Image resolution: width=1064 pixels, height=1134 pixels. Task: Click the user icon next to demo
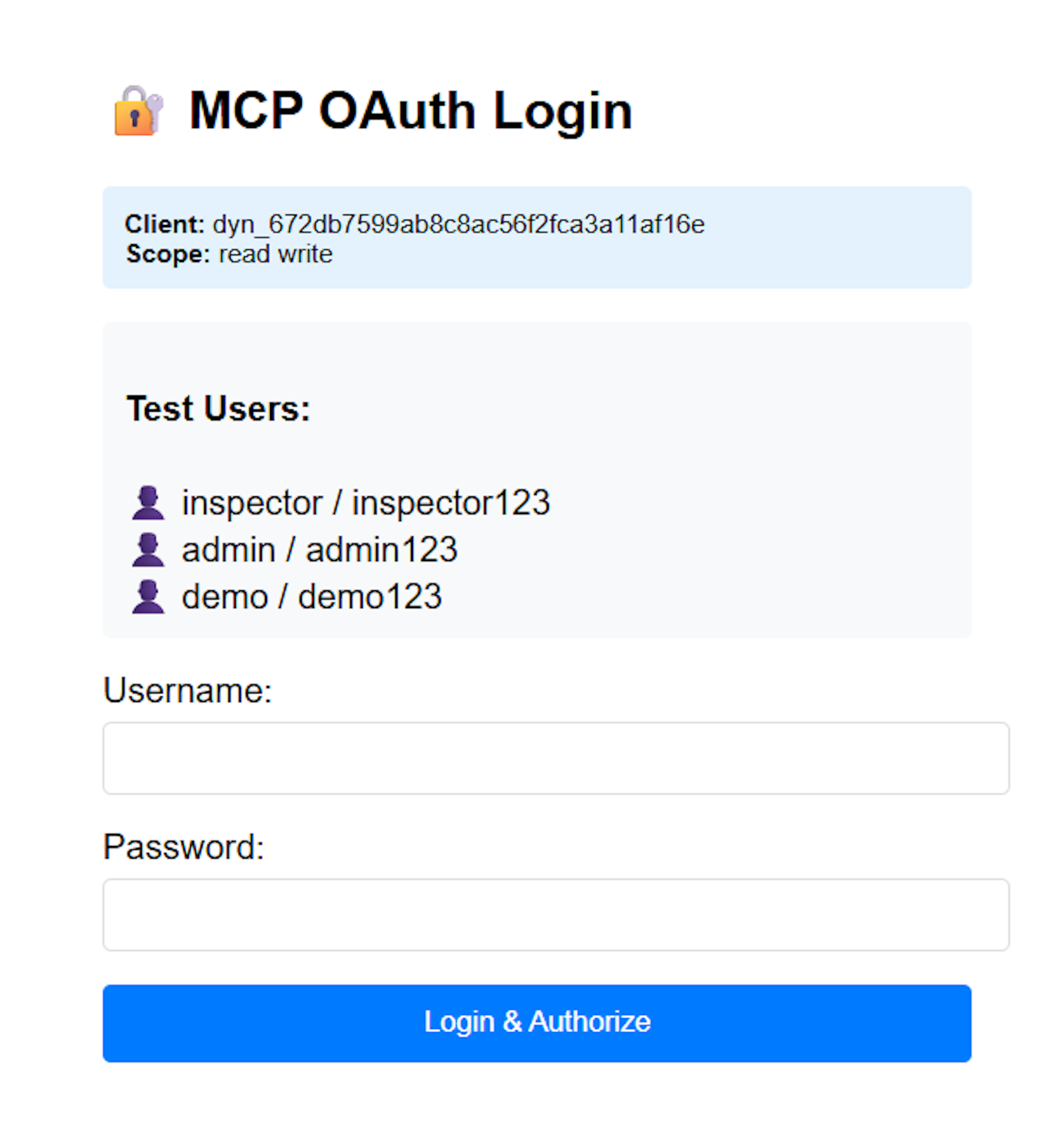(x=149, y=596)
